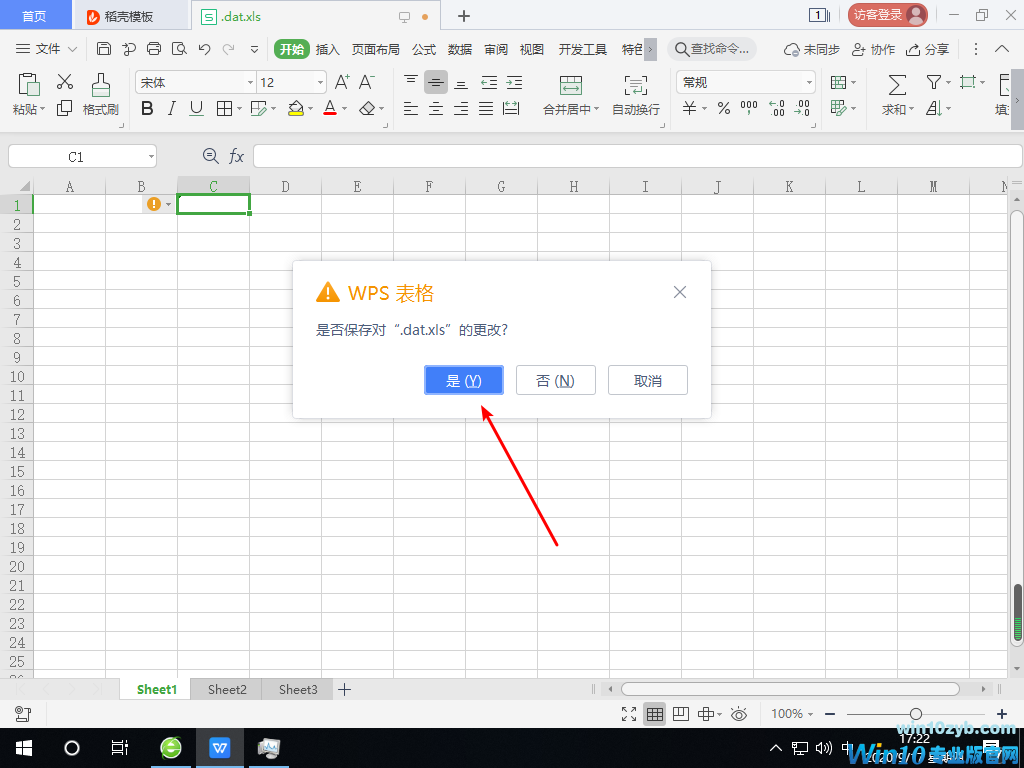The image size is (1024, 768).
Task: Toggle bold formatting
Action: tap(147, 109)
